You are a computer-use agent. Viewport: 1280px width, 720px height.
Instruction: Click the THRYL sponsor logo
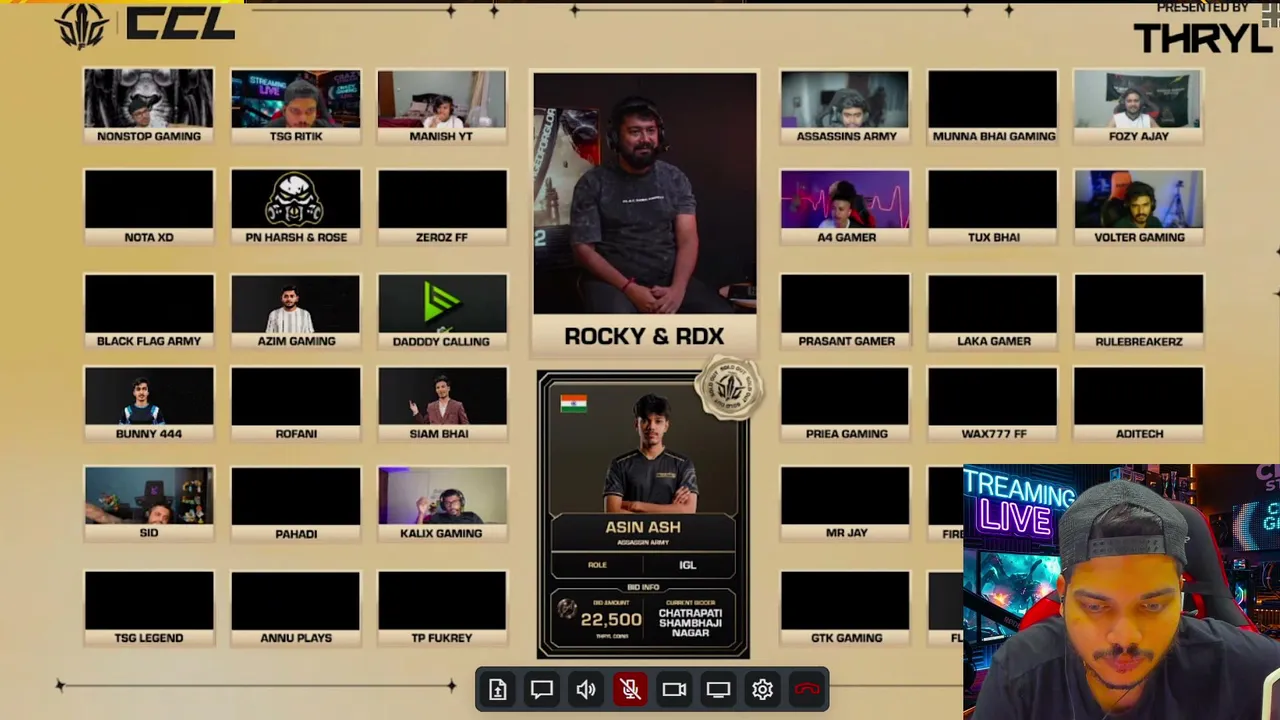pos(1203,37)
